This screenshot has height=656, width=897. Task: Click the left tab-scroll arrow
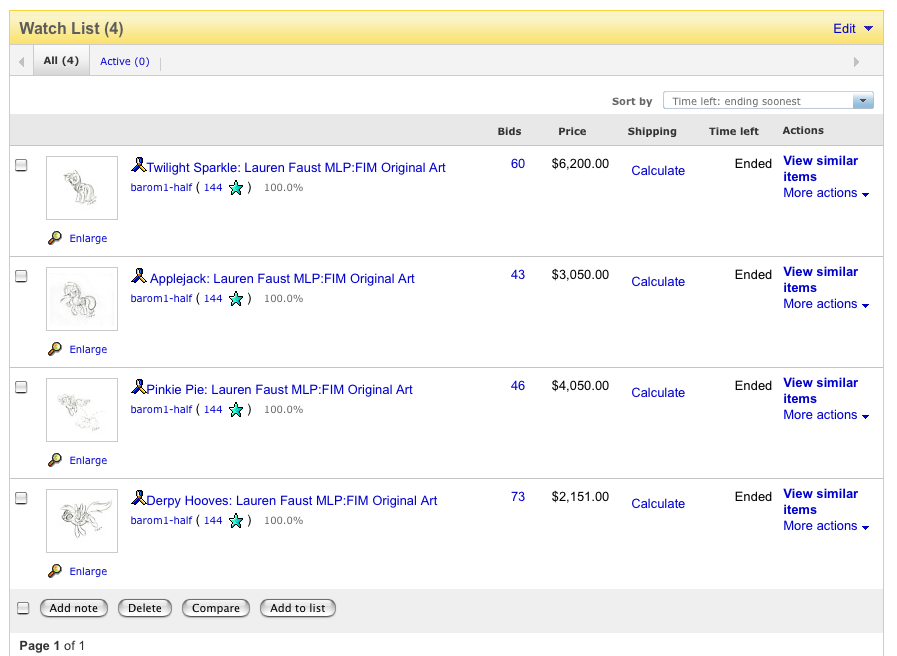pyautogui.click(x=21, y=62)
